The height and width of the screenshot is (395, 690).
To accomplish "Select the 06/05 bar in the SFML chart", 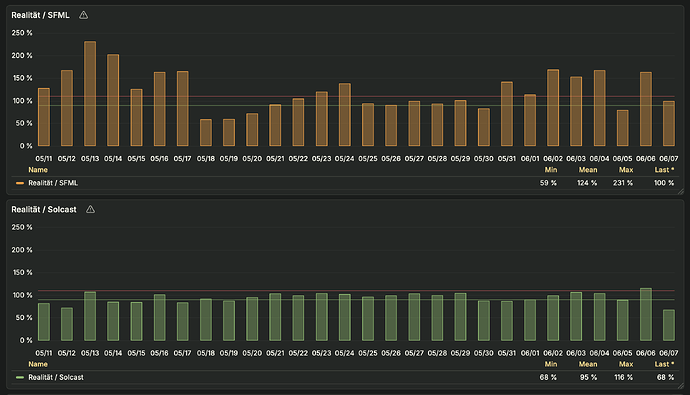I will 622,128.
